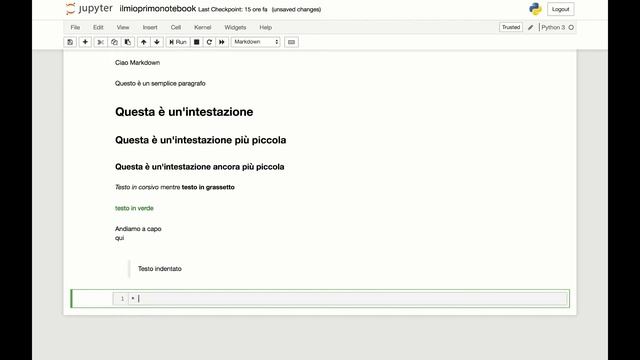Click the heading 'Questa è un'intestazione'
This screenshot has width=640, height=360.
pos(184,112)
